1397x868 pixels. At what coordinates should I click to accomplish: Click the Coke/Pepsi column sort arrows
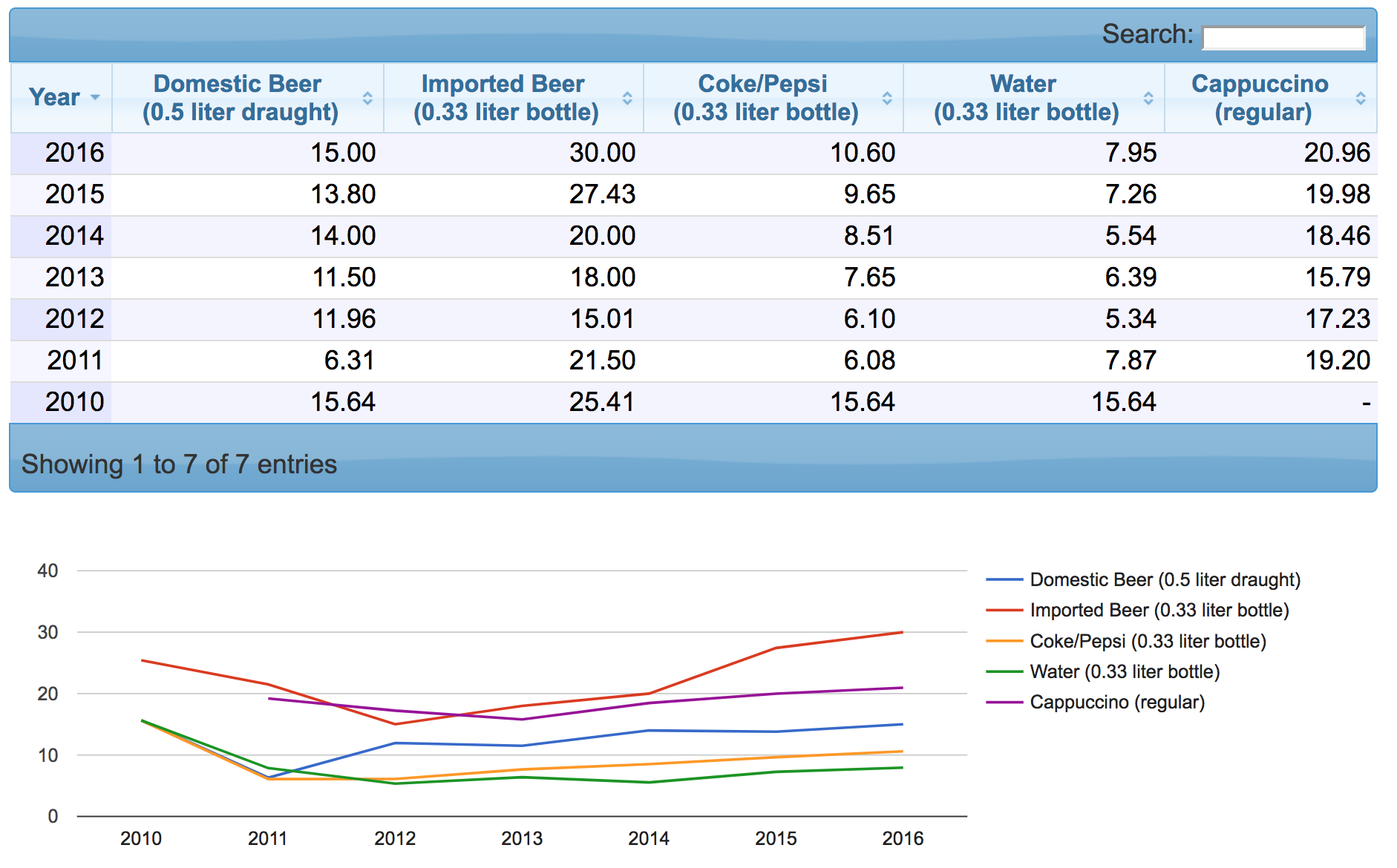[x=887, y=98]
